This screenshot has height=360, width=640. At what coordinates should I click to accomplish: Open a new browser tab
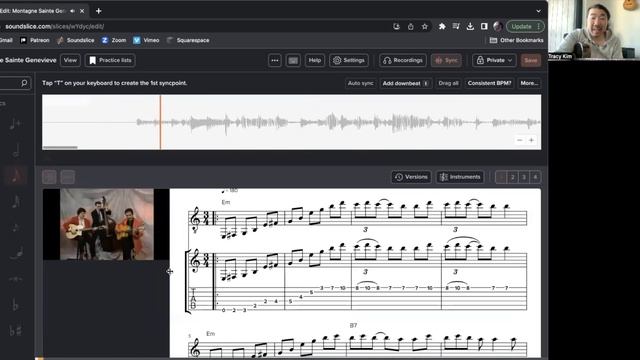point(98,11)
